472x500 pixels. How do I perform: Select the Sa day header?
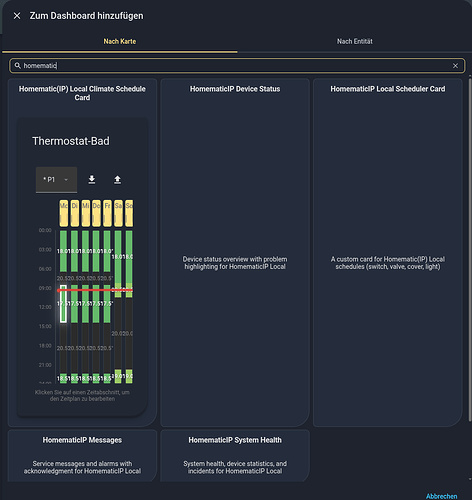tap(118, 213)
